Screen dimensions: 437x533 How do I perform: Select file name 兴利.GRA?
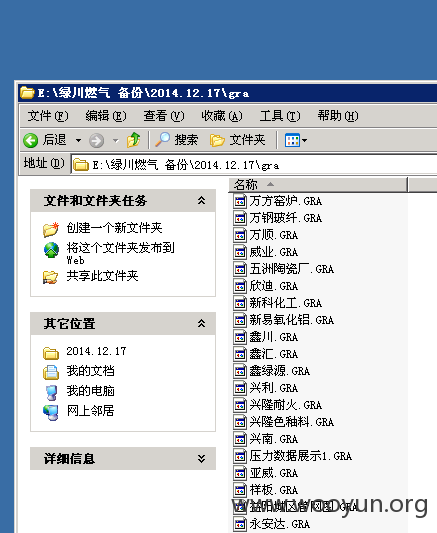274,388
